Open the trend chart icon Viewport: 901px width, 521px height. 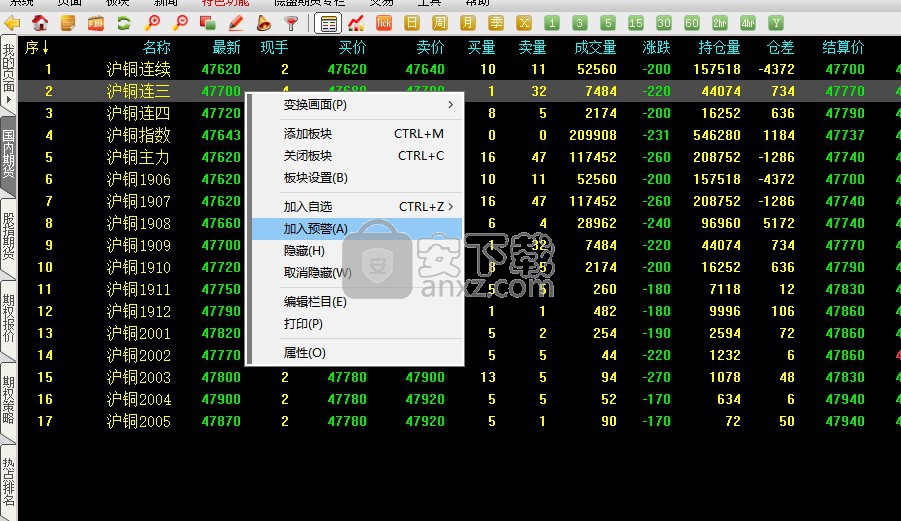(x=356, y=24)
